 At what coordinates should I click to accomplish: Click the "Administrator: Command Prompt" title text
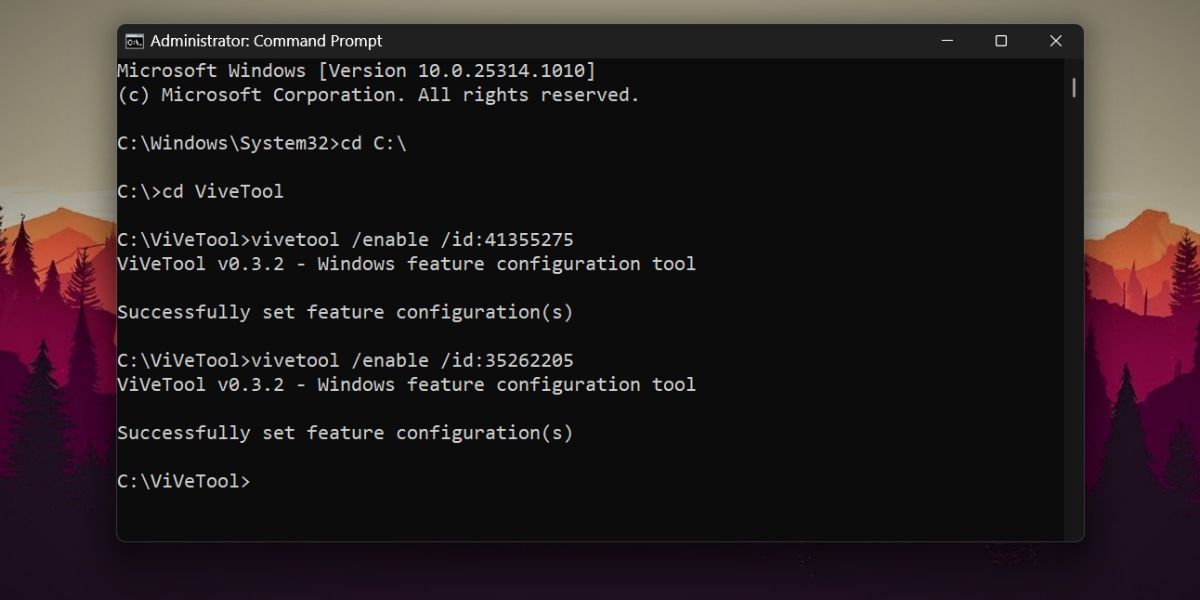pos(266,41)
